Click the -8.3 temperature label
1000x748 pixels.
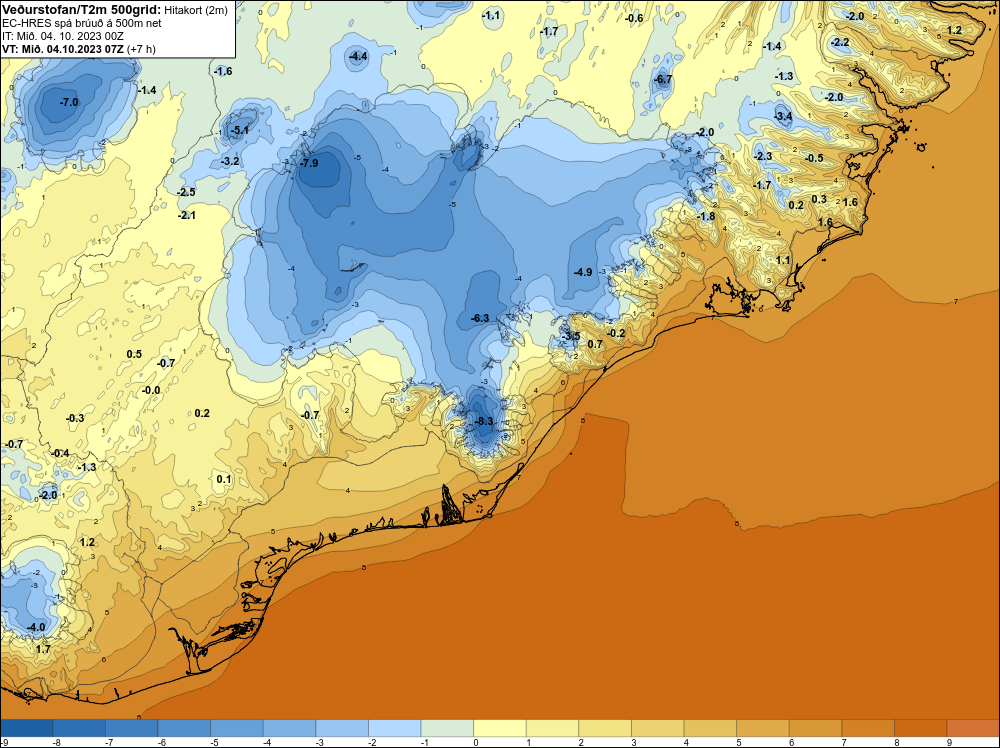484,421
